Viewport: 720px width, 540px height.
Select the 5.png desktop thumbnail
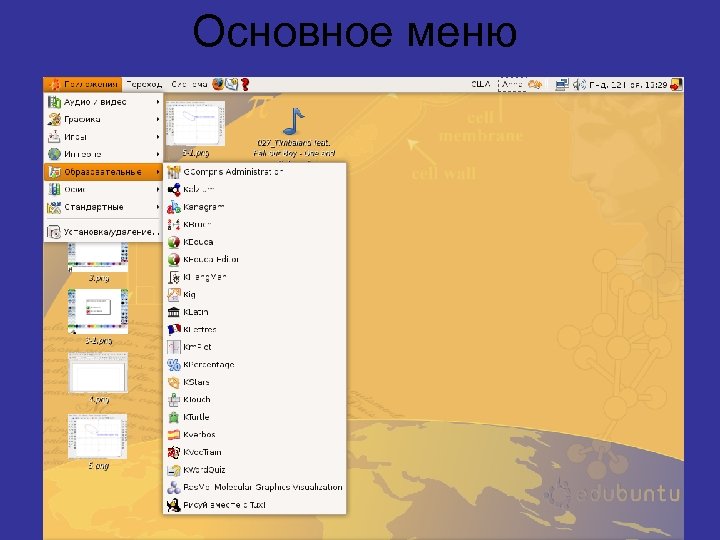(98, 436)
